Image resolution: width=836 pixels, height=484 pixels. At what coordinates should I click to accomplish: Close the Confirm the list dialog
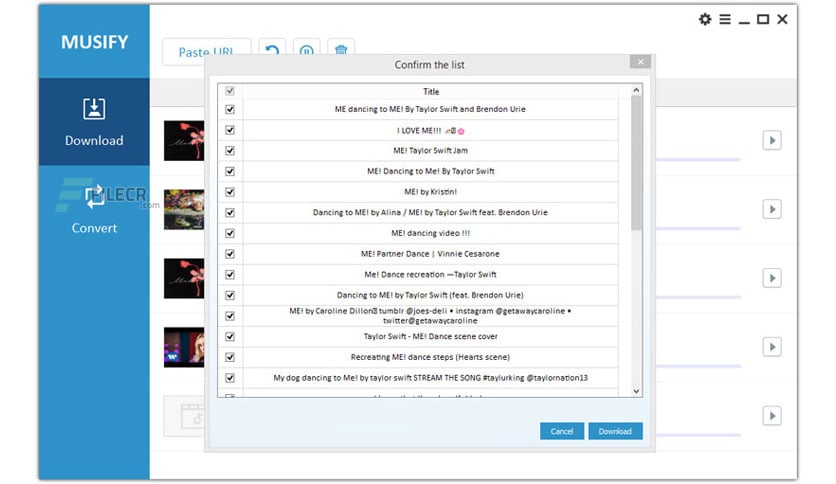(x=640, y=62)
